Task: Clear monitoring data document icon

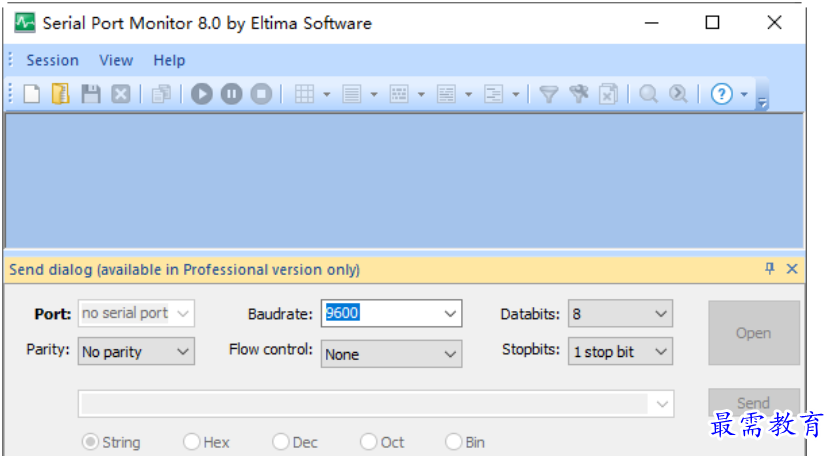Action: point(608,94)
